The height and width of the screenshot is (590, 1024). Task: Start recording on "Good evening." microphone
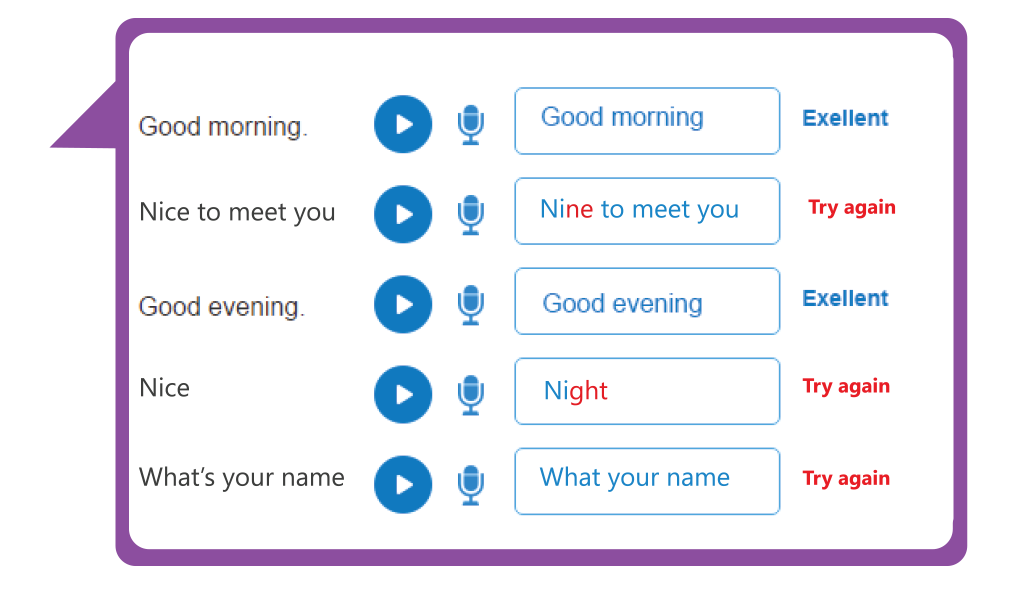[471, 304]
